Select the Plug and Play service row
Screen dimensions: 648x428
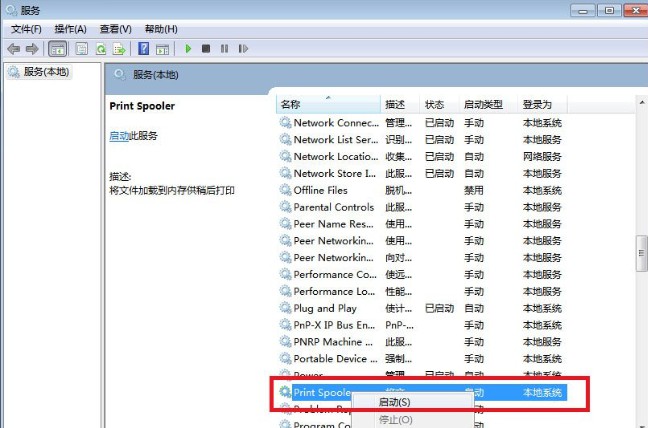(x=325, y=308)
